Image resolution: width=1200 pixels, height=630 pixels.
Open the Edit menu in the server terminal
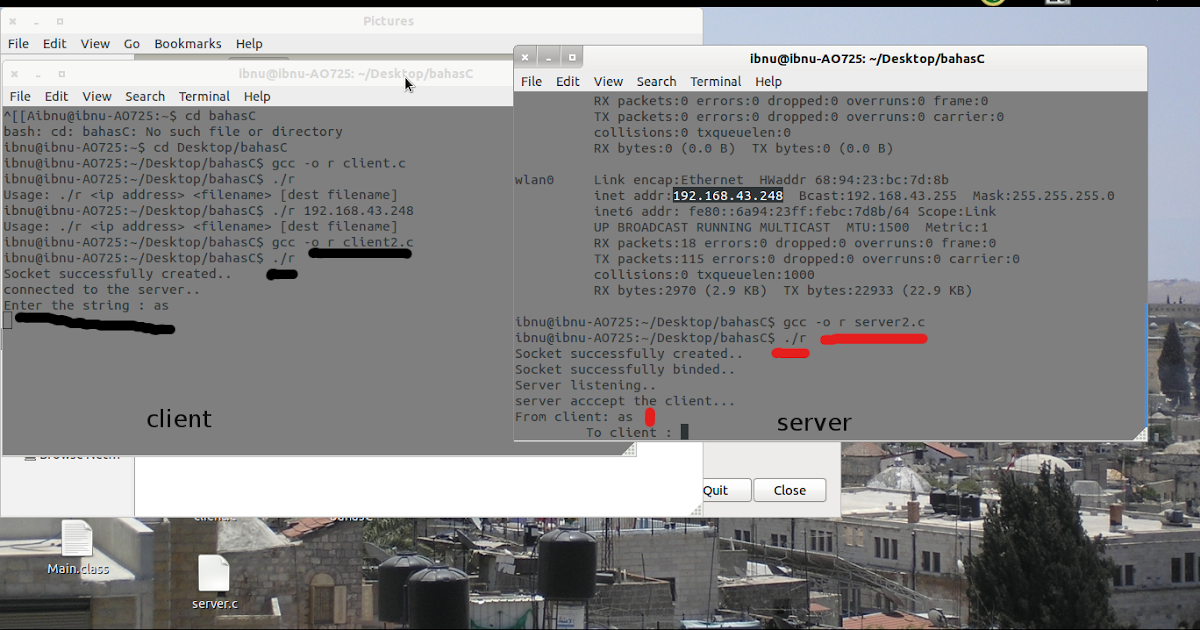(568, 81)
